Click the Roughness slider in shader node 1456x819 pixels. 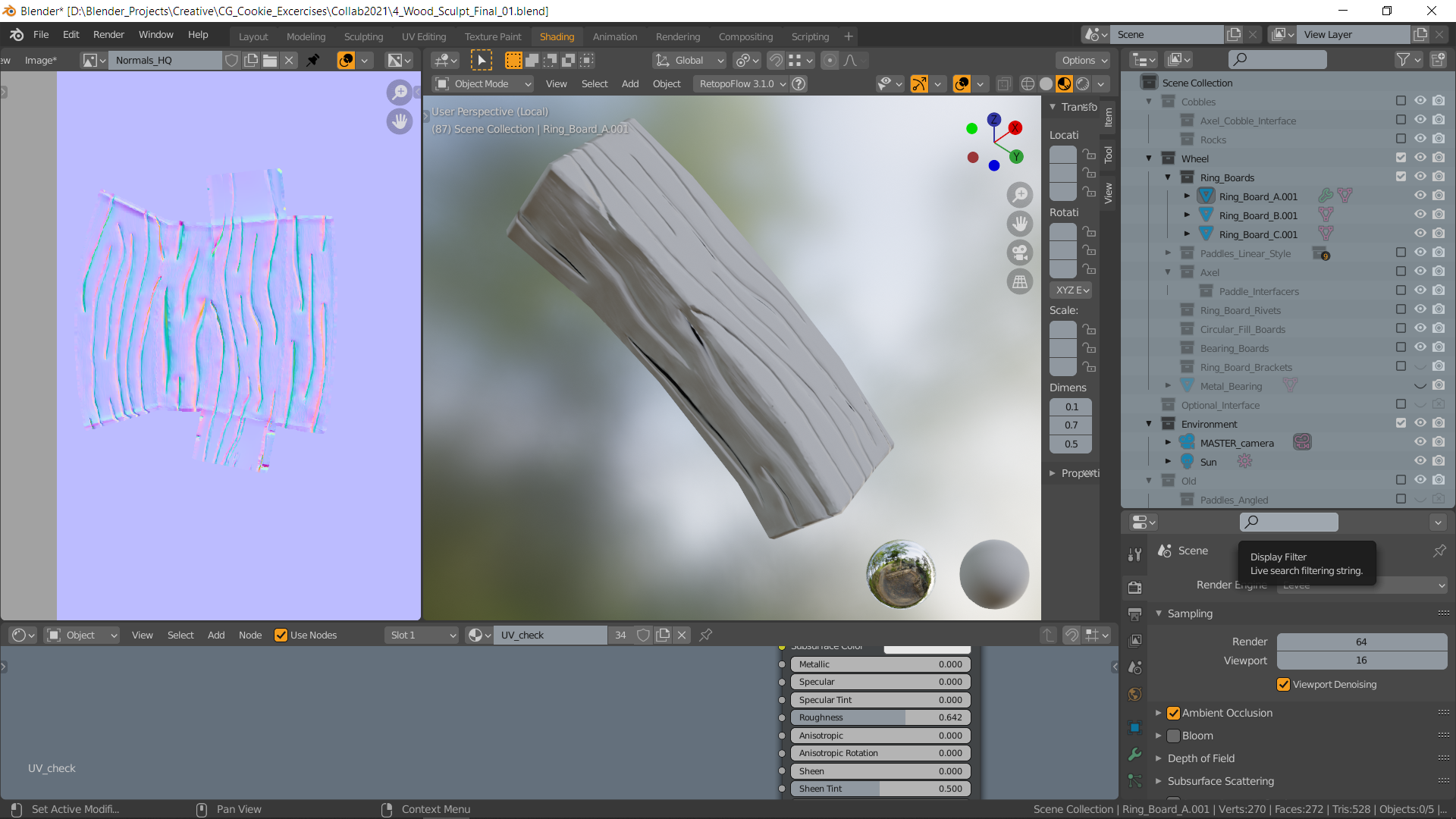click(880, 717)
